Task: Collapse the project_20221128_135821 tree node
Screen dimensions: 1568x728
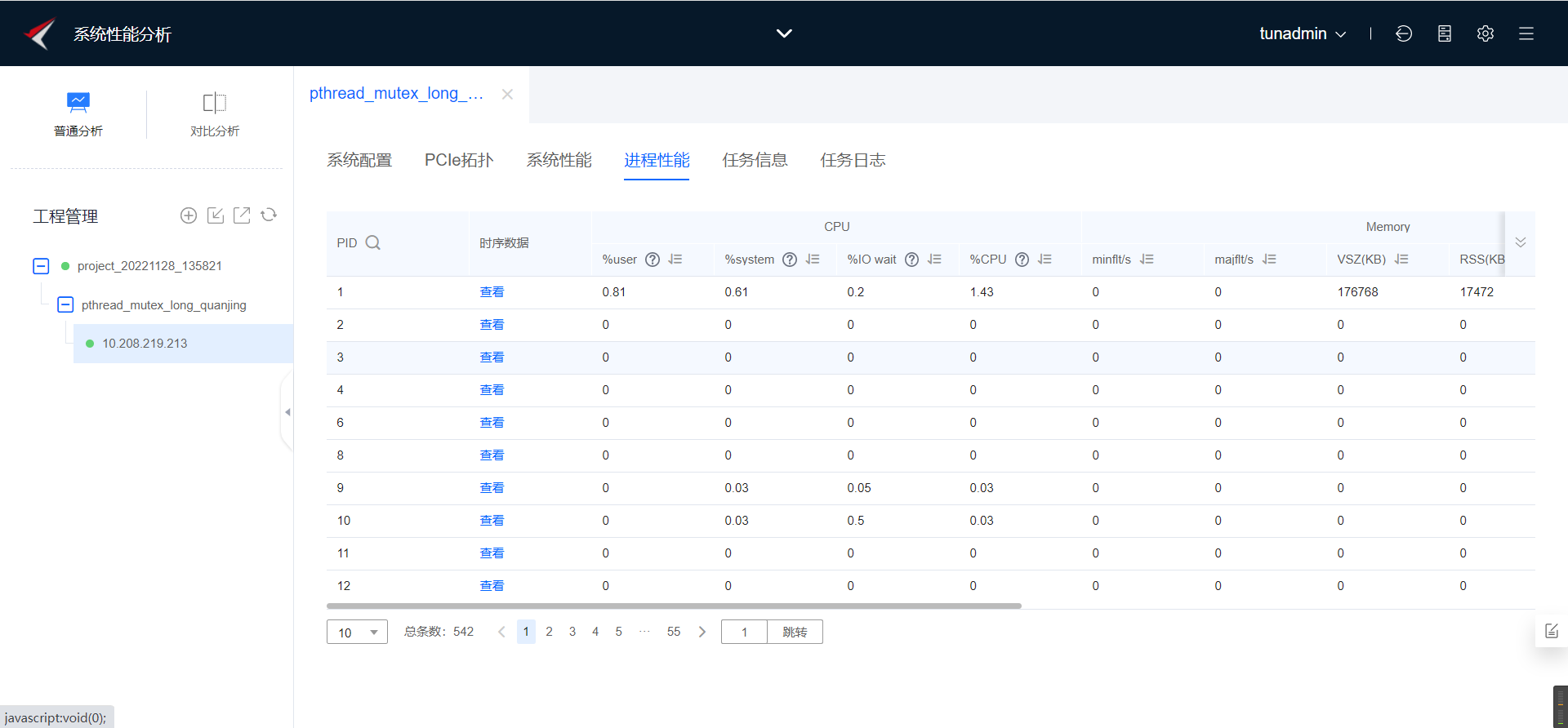Action: (41, 266)
